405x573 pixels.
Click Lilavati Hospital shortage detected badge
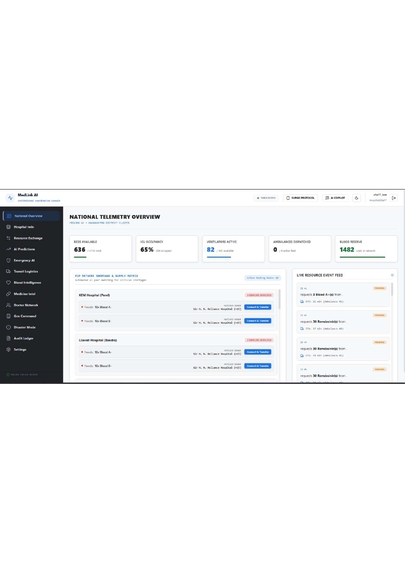259,340
